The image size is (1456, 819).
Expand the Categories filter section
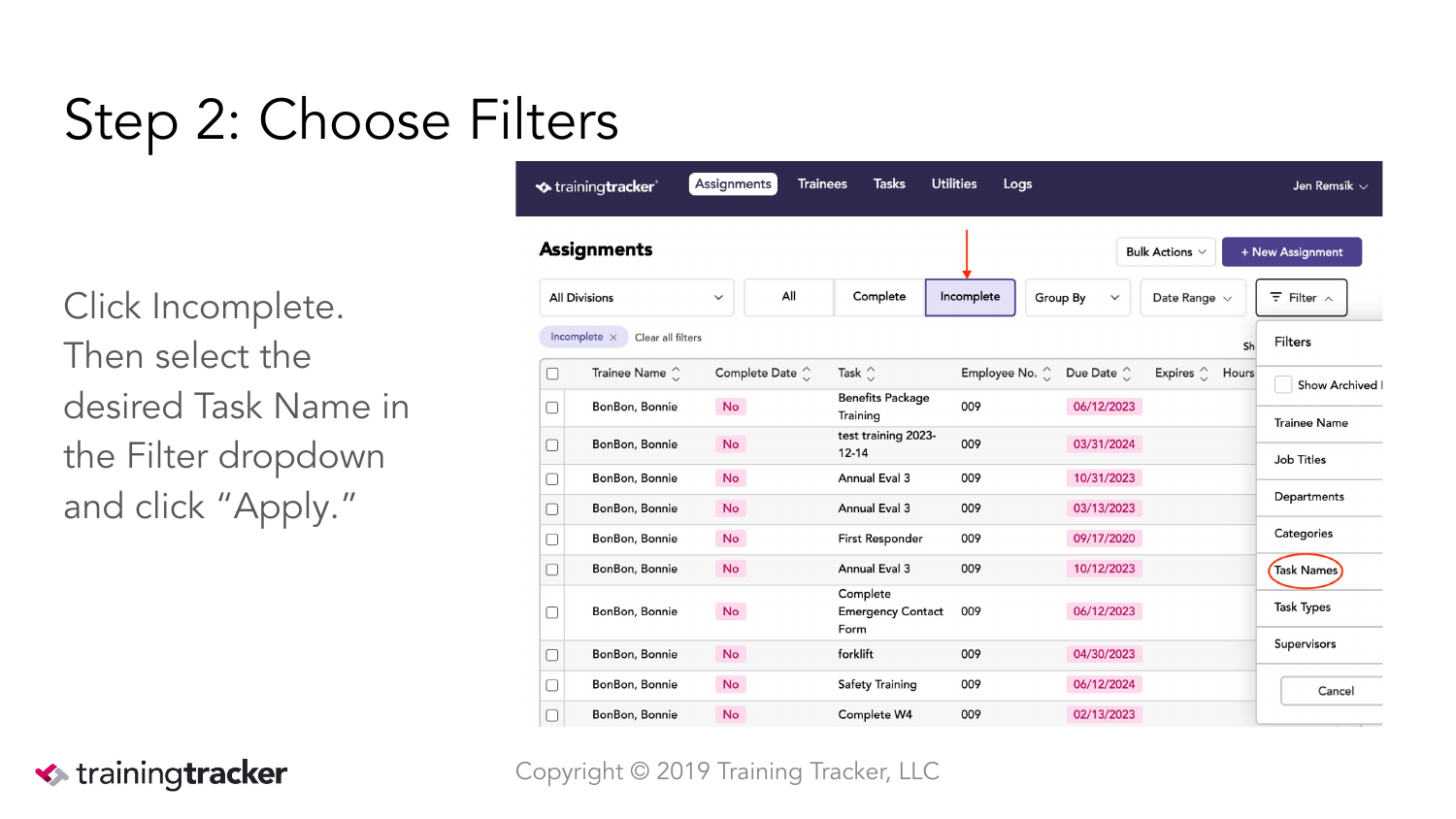click(1319, 534)
